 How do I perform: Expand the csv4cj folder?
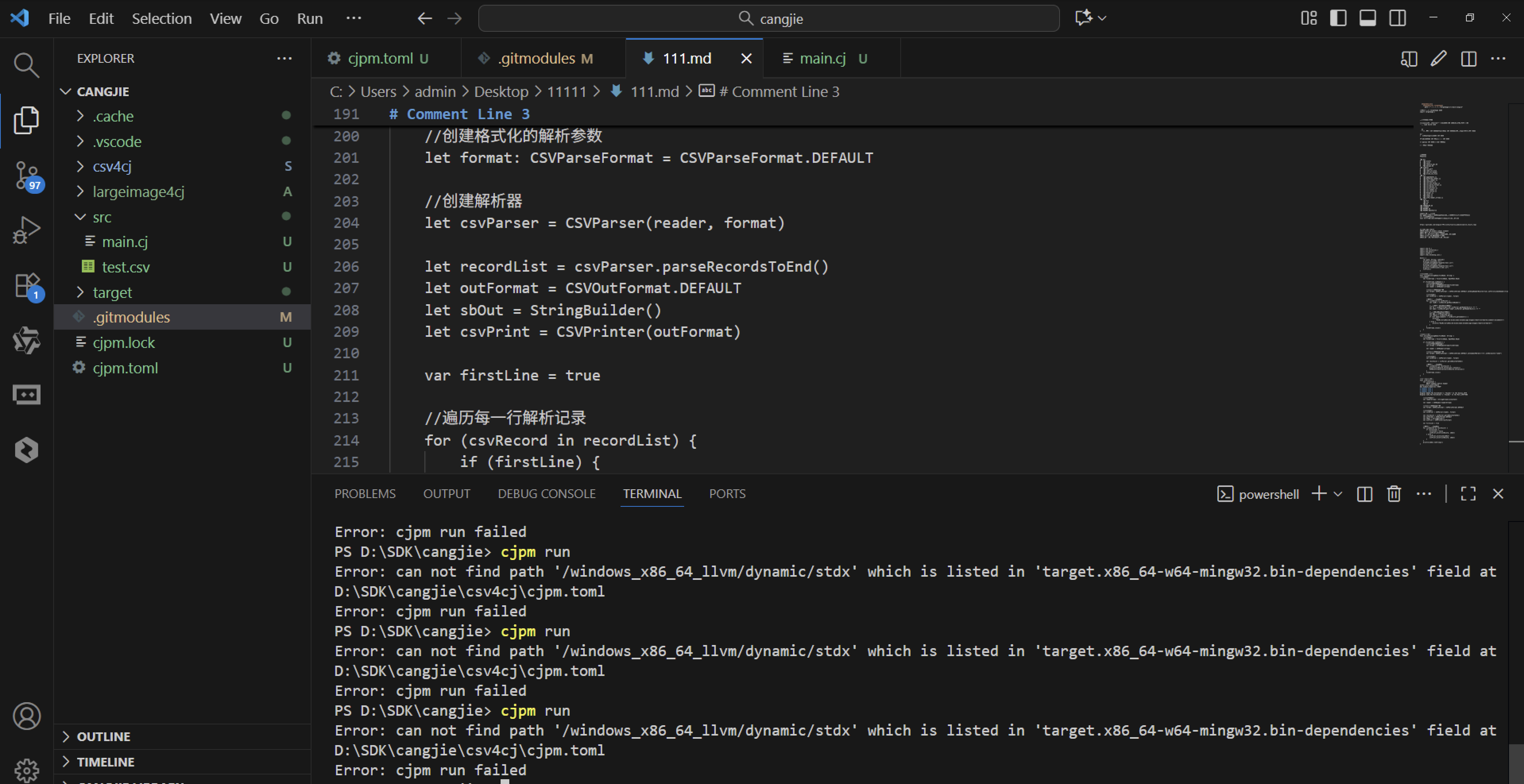[x=112, y=166]
